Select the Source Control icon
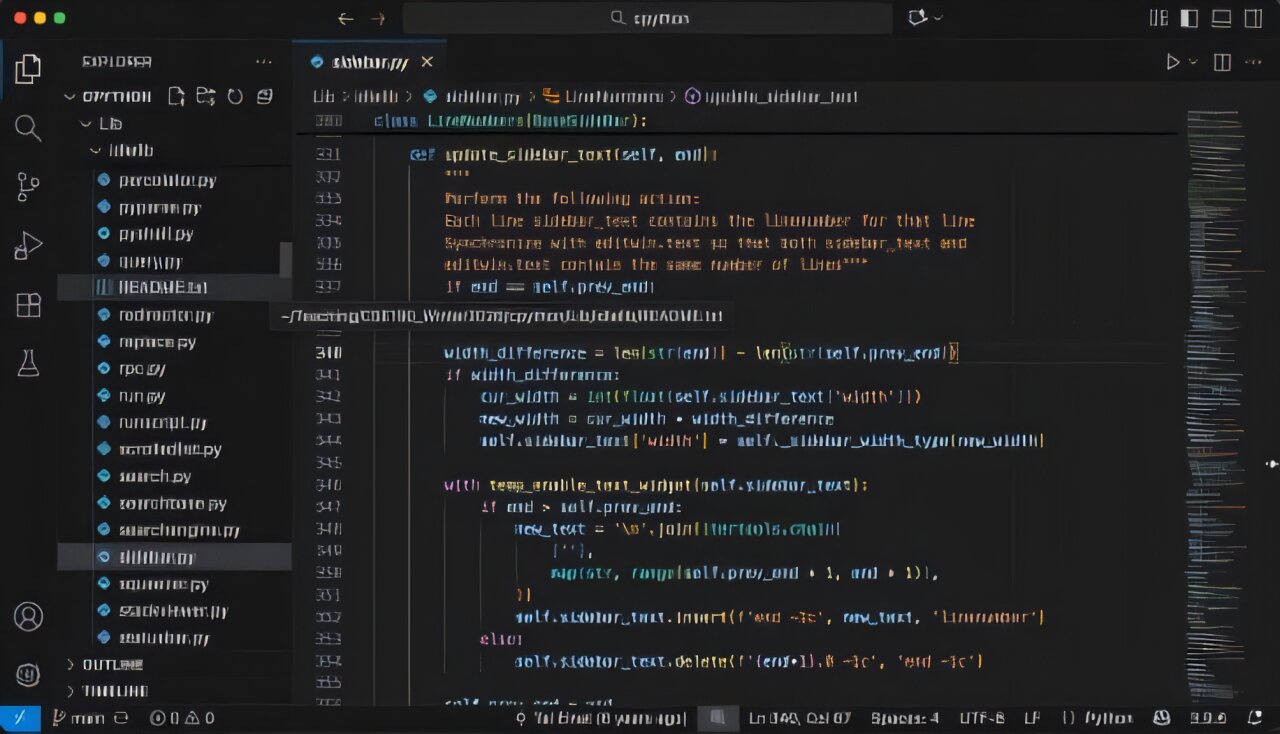 [27, 186]
